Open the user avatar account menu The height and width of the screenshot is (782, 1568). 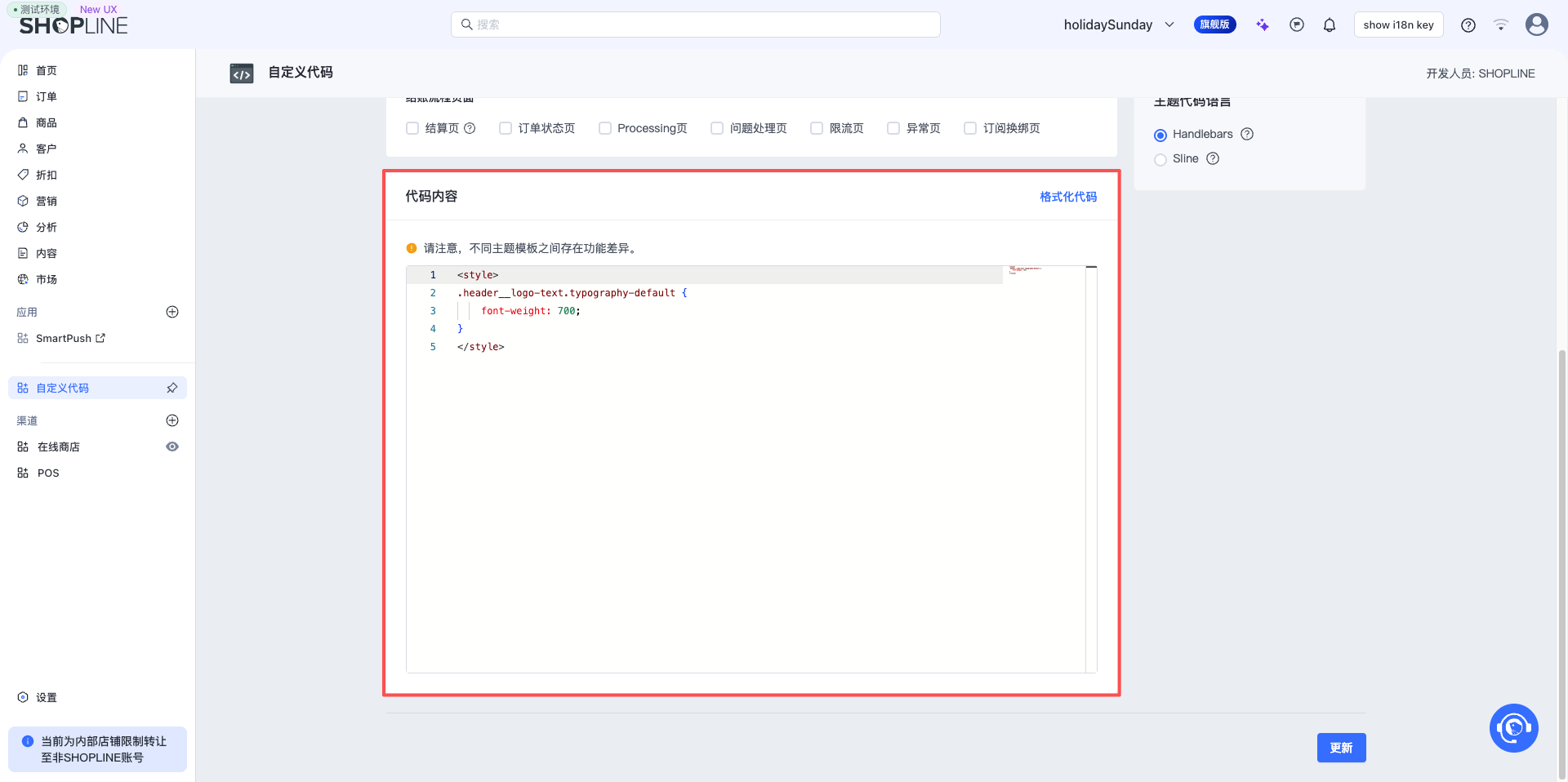(1537, 24)
